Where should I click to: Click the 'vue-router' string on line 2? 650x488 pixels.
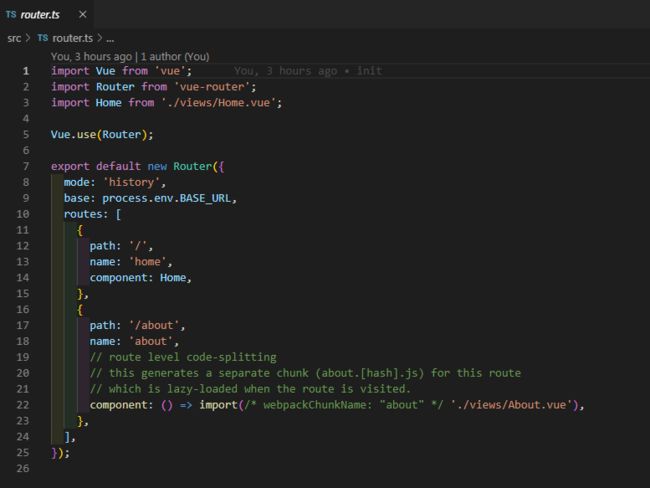coord(212,87)
